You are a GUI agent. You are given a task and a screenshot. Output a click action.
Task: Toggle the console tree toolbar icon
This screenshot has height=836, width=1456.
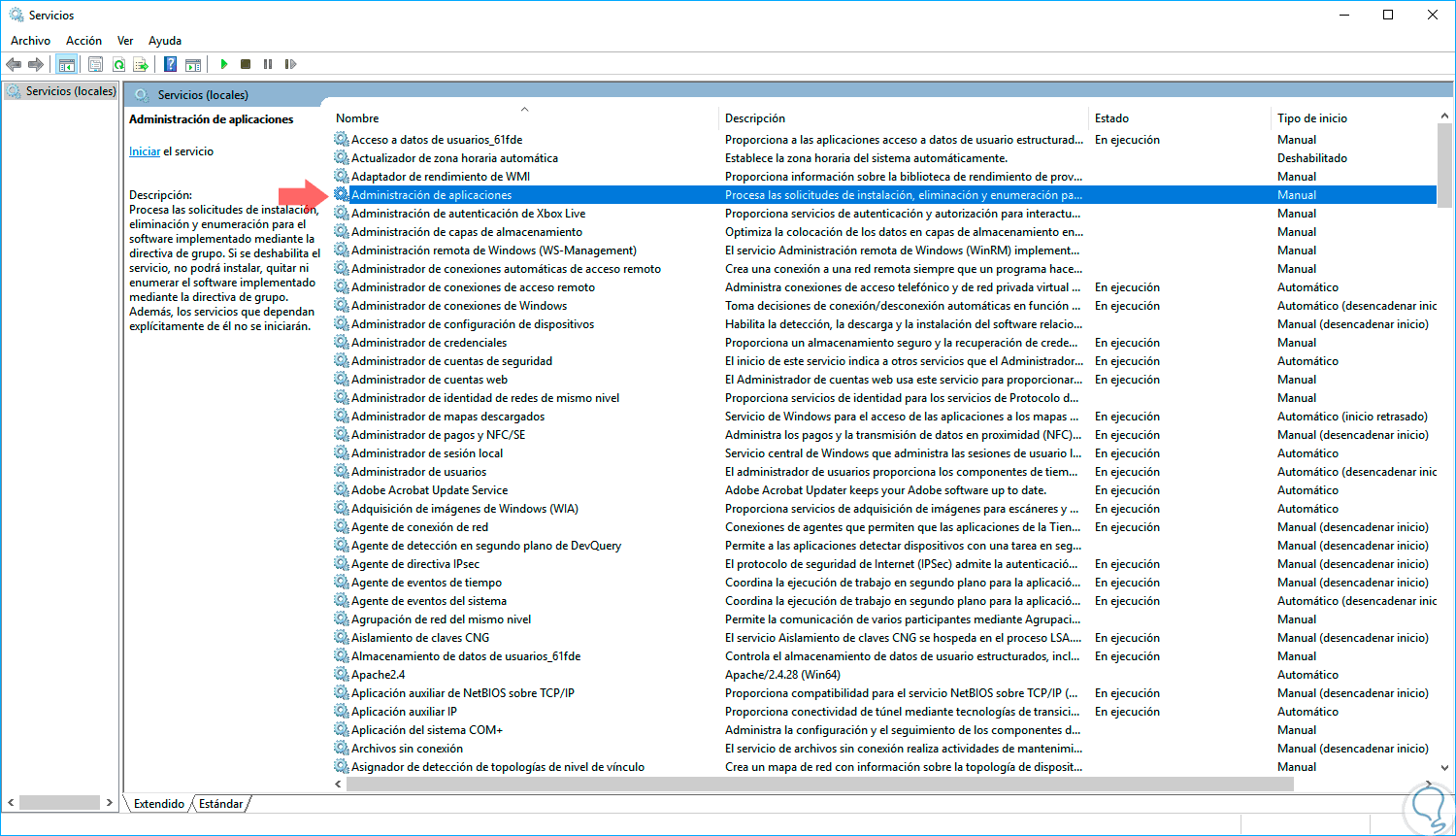pos(67,64)
